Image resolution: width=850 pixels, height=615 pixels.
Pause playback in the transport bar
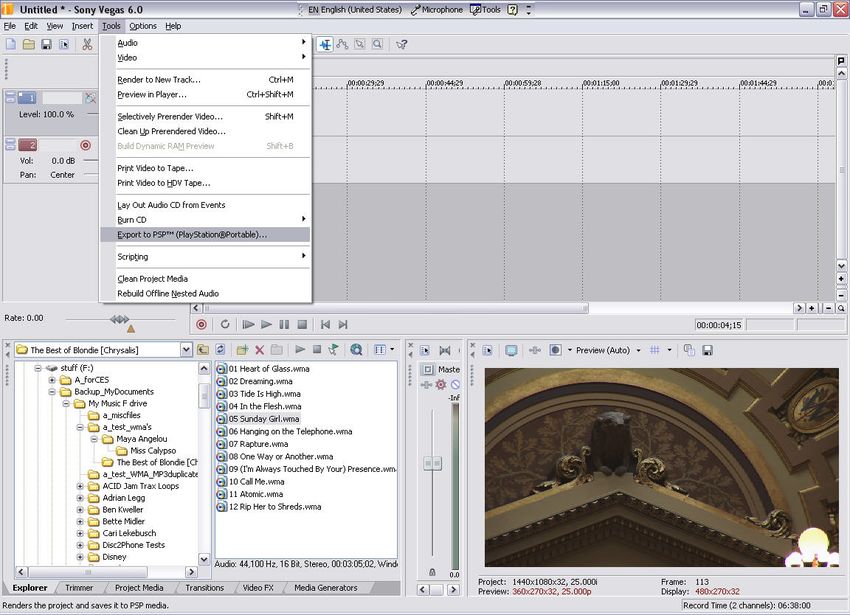click(x=284, y=324)
